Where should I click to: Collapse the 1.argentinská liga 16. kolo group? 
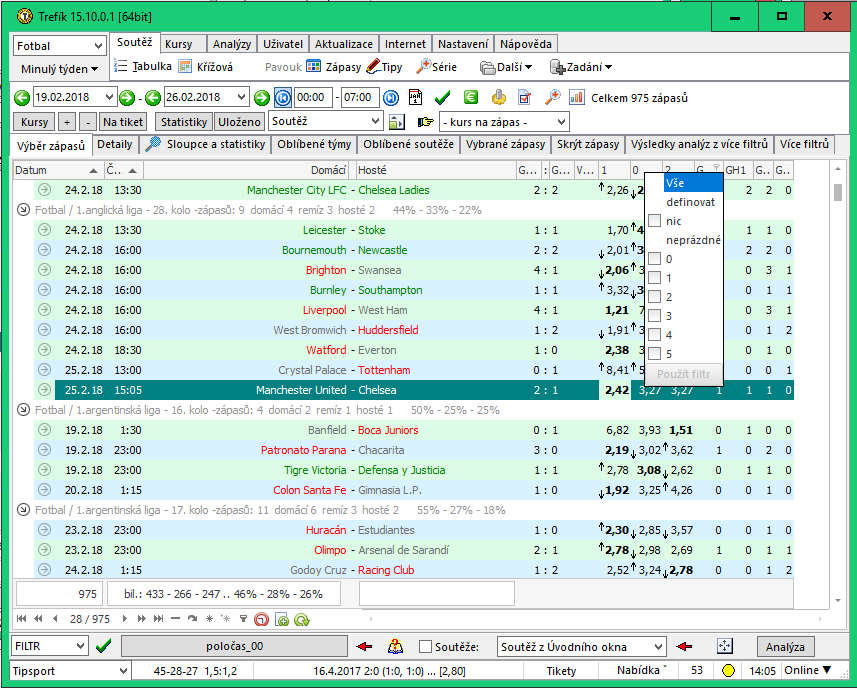pos(23,410)
